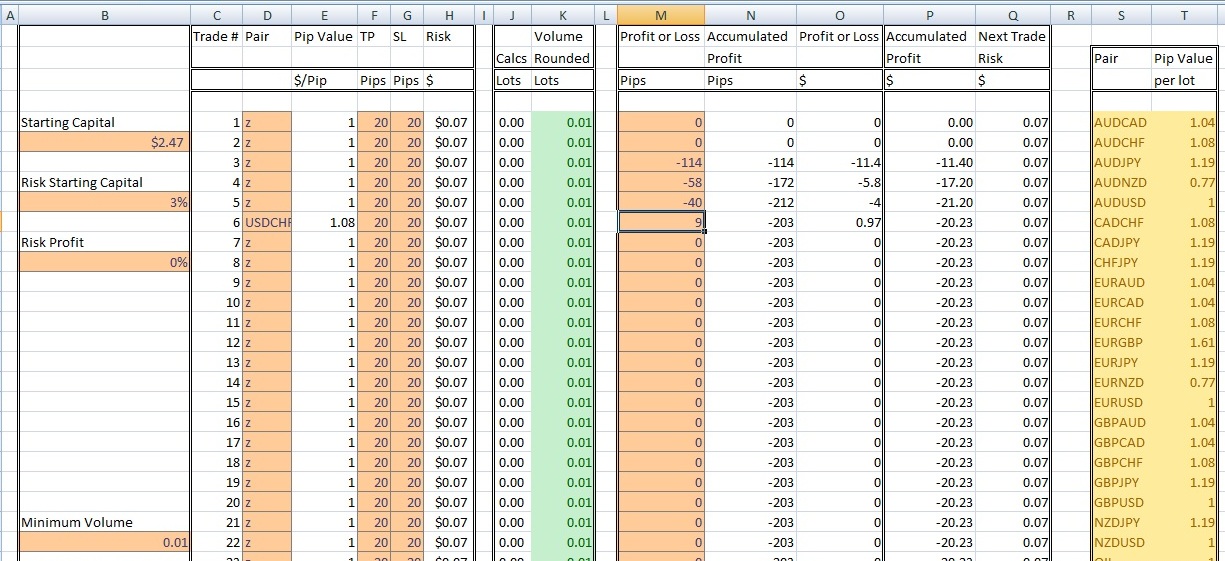Click the 1.61 pip value for EURGBP

click(x=1184, y=342)
